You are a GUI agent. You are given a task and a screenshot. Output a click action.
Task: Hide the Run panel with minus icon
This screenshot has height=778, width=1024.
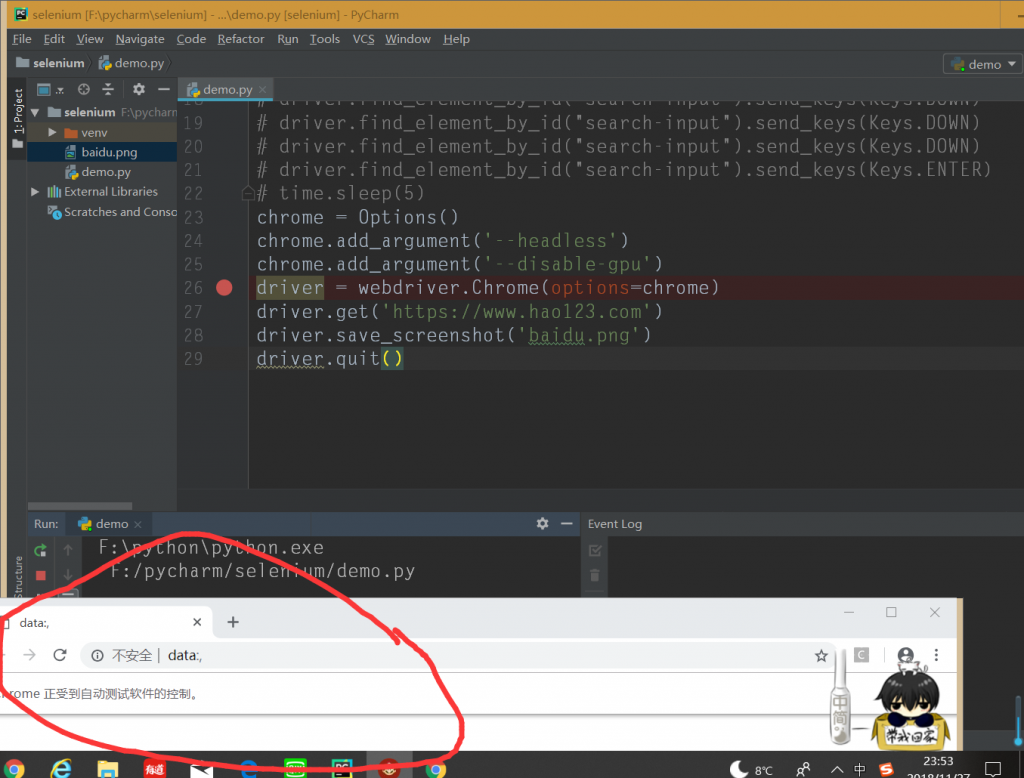(566, 523)
